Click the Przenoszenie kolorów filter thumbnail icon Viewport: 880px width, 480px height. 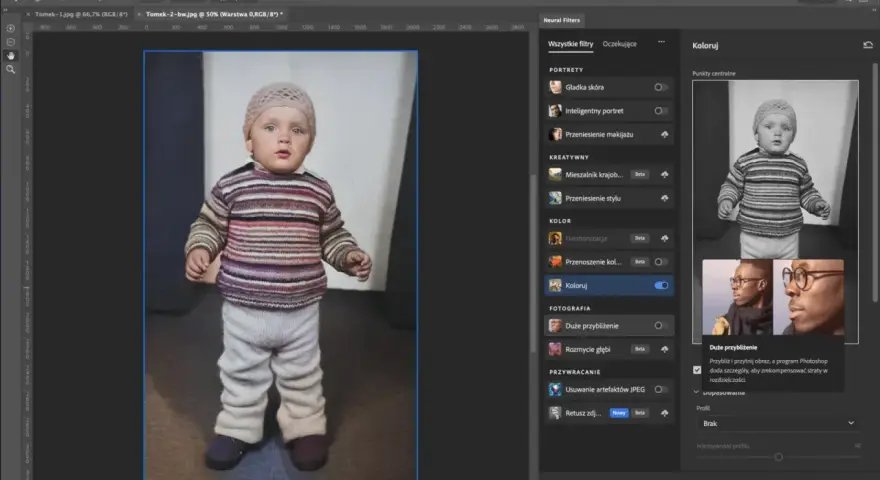[555, 262]
